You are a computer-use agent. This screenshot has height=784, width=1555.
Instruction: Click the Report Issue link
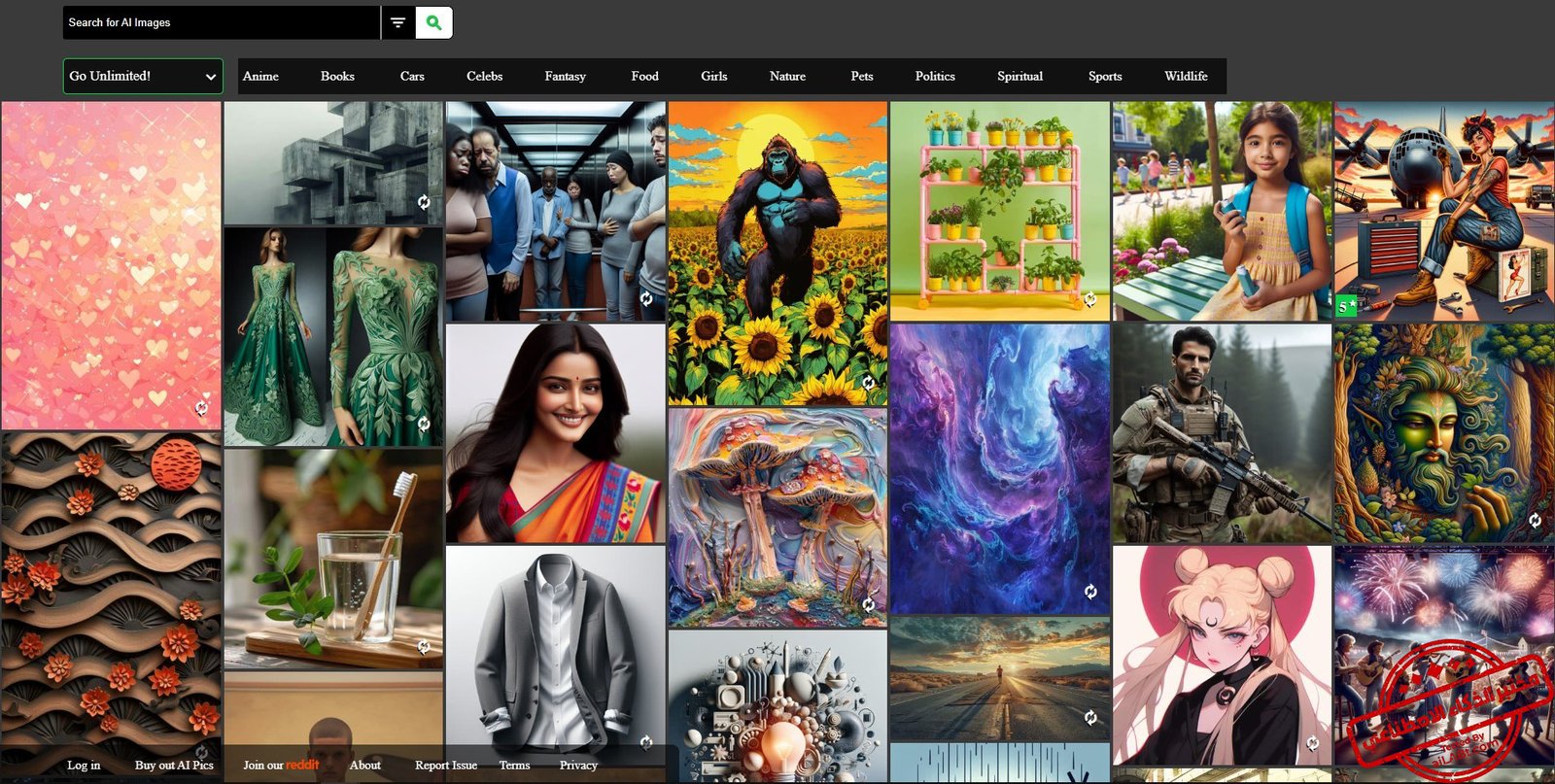click(446, 765)
